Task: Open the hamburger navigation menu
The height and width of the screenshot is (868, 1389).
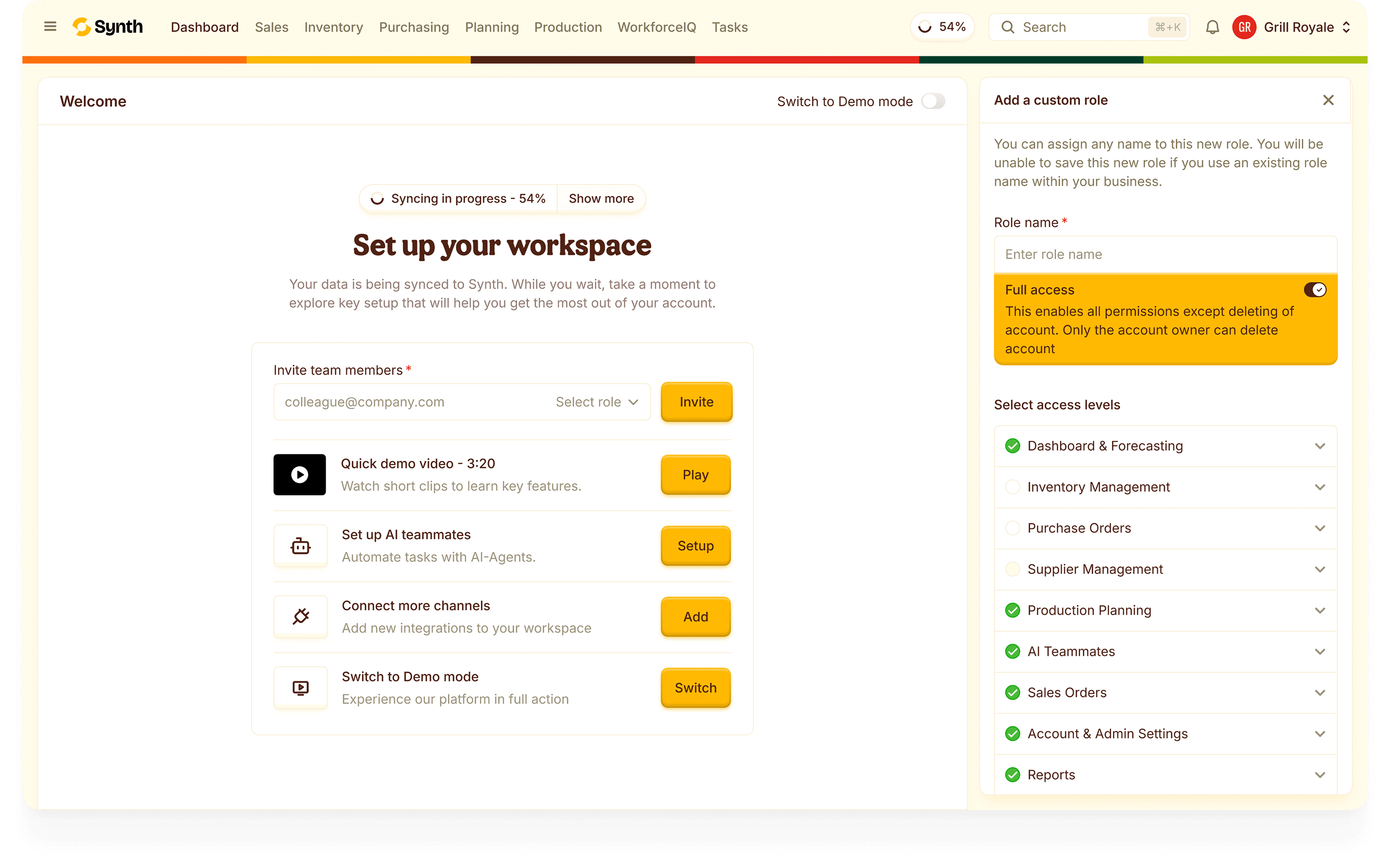Action: pos(50,26)
